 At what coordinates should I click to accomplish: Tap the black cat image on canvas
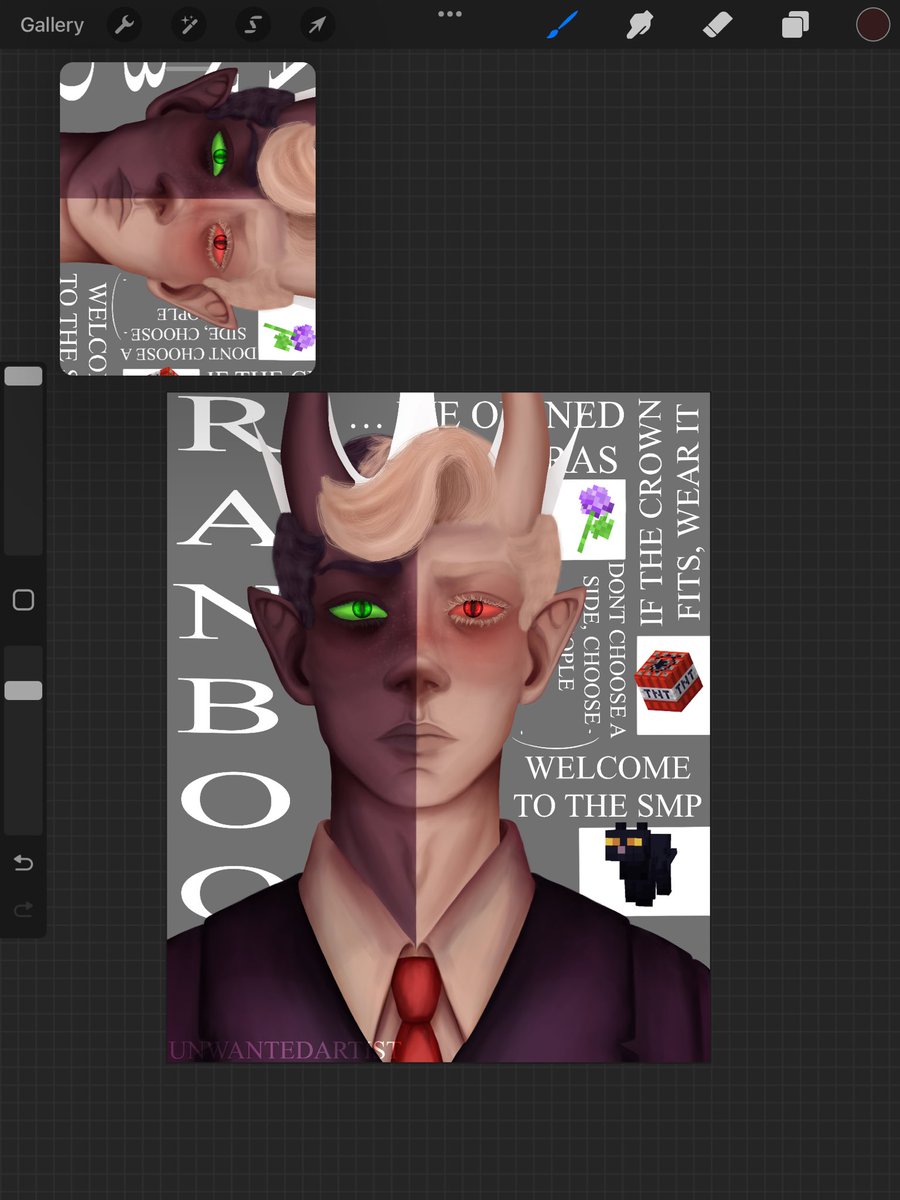pyautogui.click(x=644, y=871)
